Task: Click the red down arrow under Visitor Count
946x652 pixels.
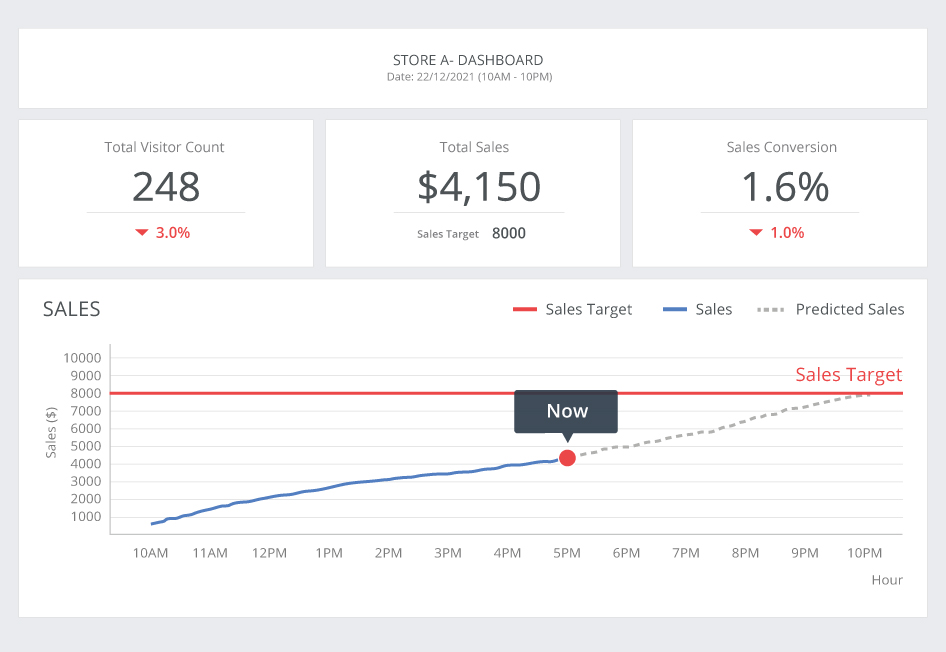Action: [142, 233]
